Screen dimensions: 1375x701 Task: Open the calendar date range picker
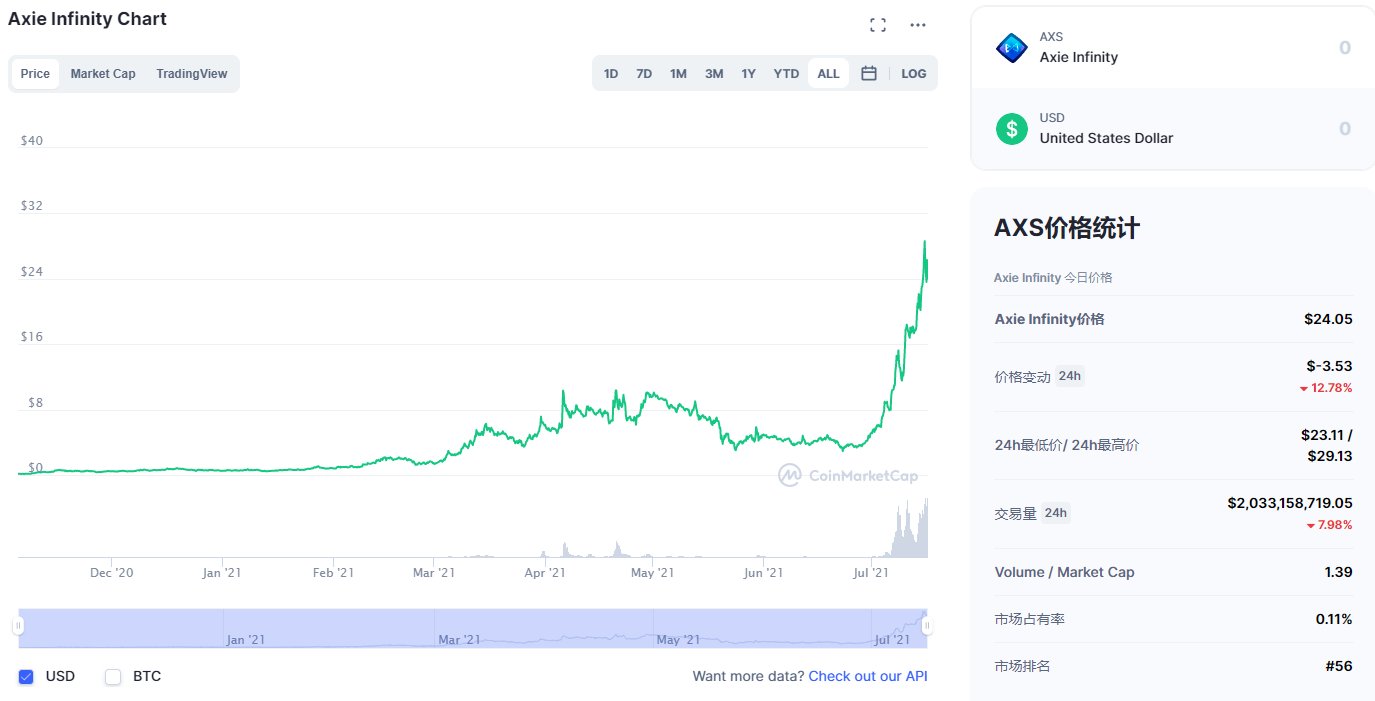pyautogui.click(x=869, y=73)
